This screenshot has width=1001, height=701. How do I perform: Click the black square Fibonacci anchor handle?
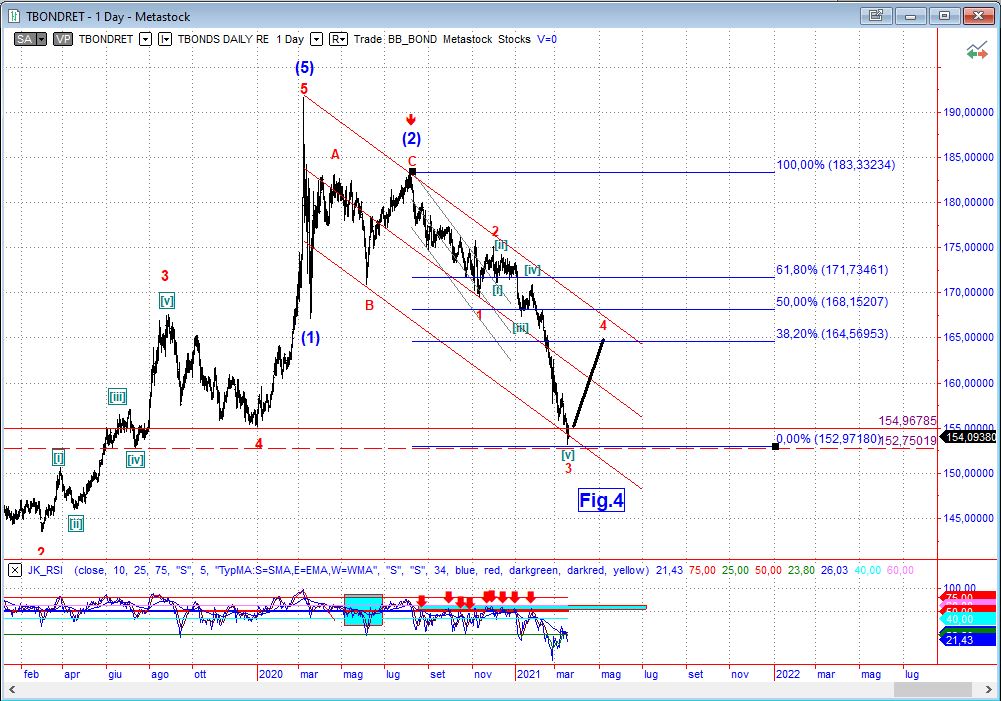click(x=775, y=445)
